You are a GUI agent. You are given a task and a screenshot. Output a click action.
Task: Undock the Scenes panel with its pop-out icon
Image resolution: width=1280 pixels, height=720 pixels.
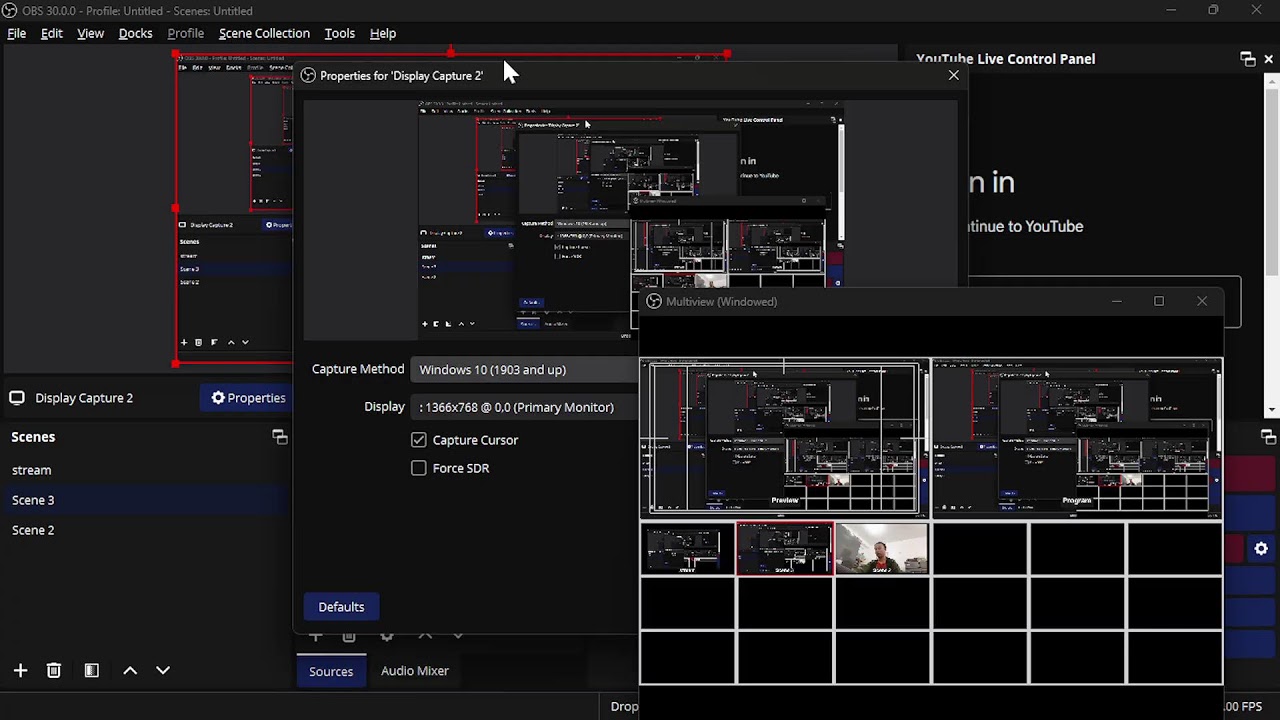tap(280, 437)
